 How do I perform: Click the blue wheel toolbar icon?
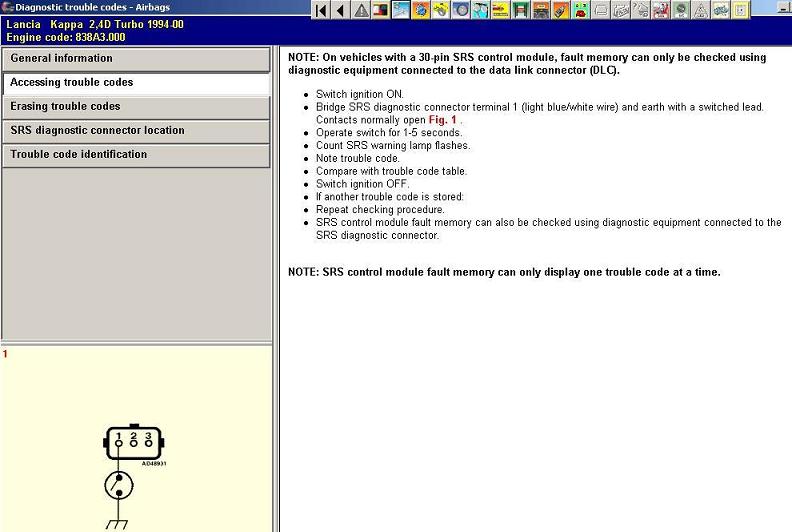click(461, 10)
